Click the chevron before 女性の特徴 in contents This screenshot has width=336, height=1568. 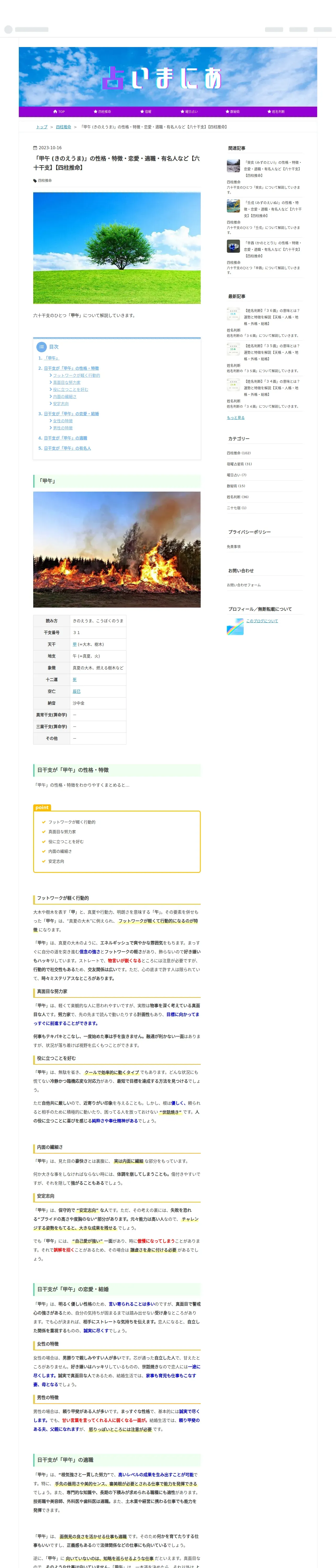click(x=51, y=420)
